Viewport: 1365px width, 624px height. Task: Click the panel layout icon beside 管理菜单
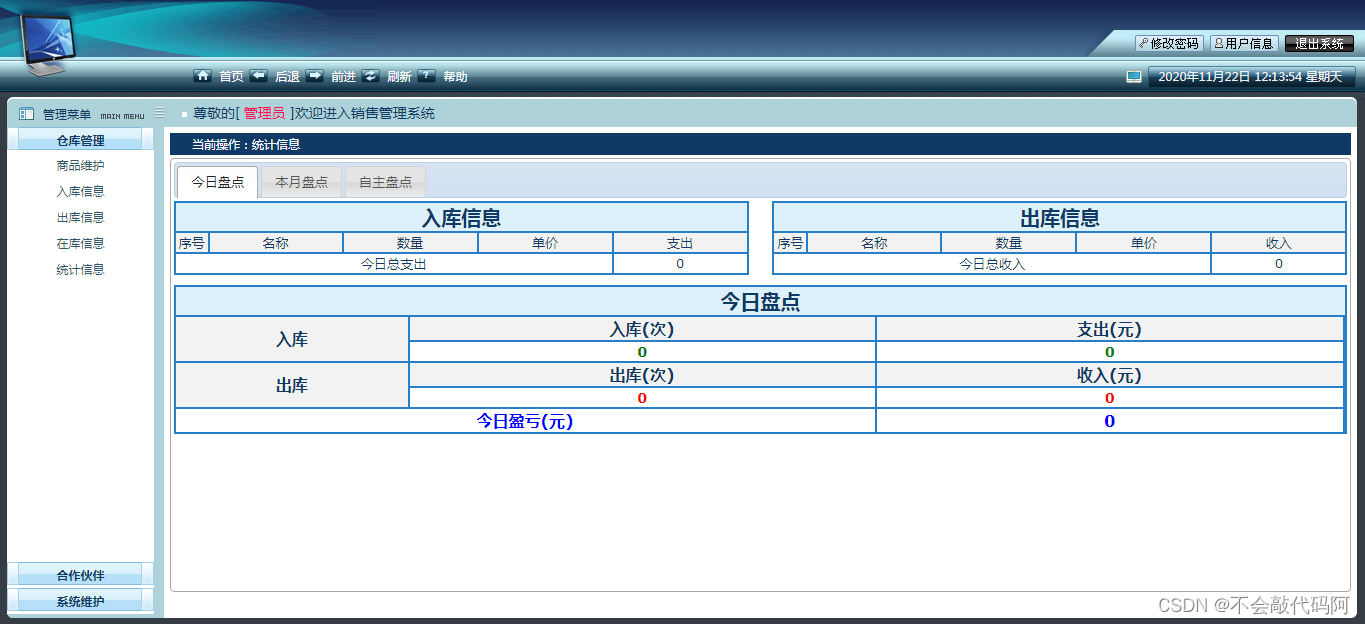tap(26, 114)
